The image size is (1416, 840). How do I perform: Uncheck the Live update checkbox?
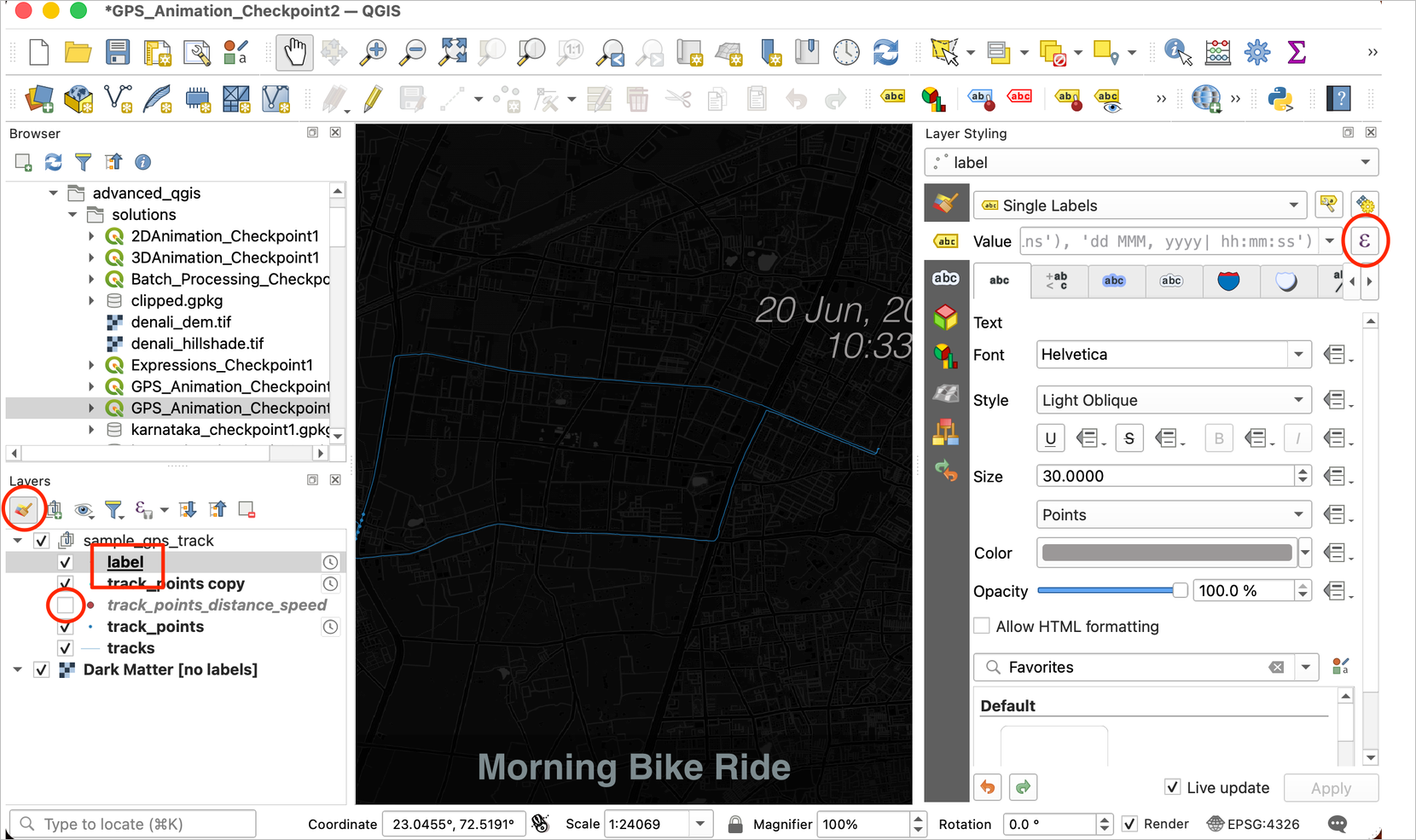1173,787
